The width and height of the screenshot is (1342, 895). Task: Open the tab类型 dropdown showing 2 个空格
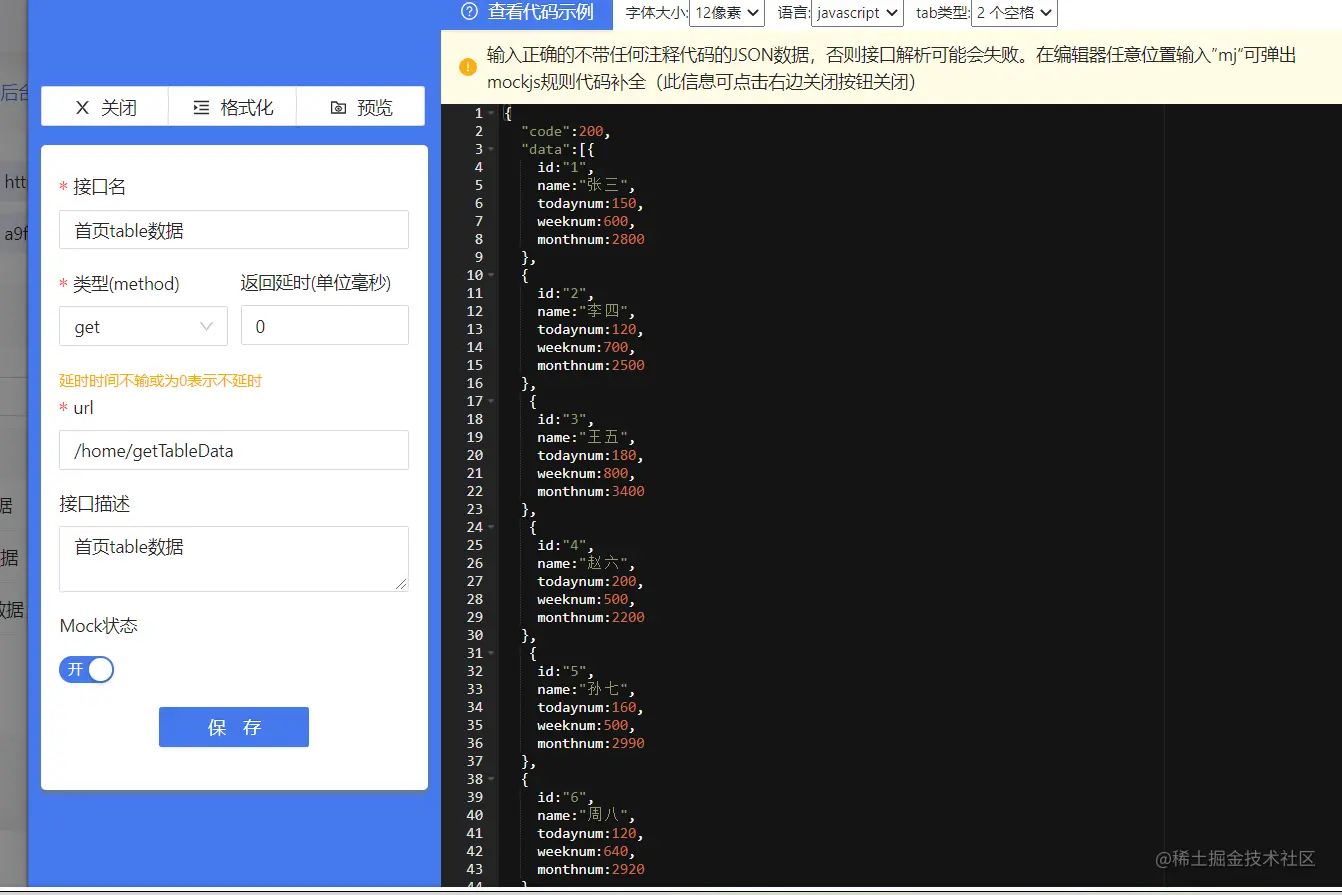click(1014, 13)
